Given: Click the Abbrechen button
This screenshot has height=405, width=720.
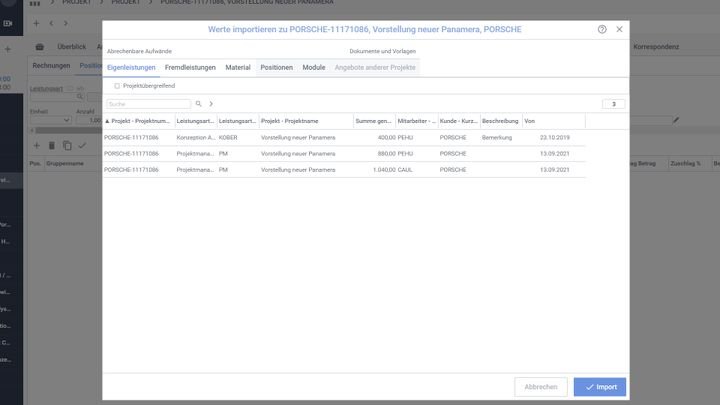Looking at the screenshot, I should click(541, 386).
